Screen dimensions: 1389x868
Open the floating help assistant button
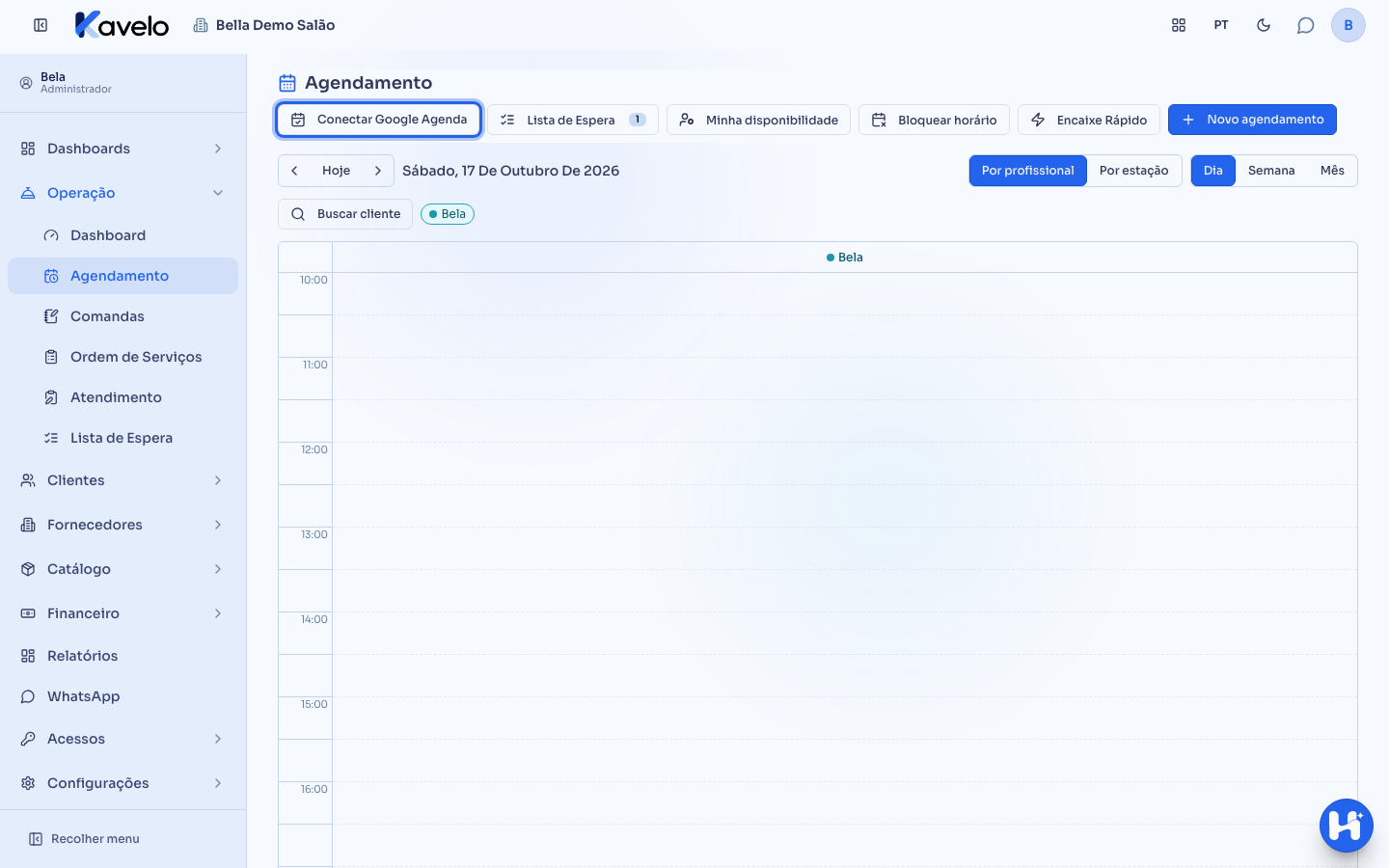click(x=1347, y=826)
